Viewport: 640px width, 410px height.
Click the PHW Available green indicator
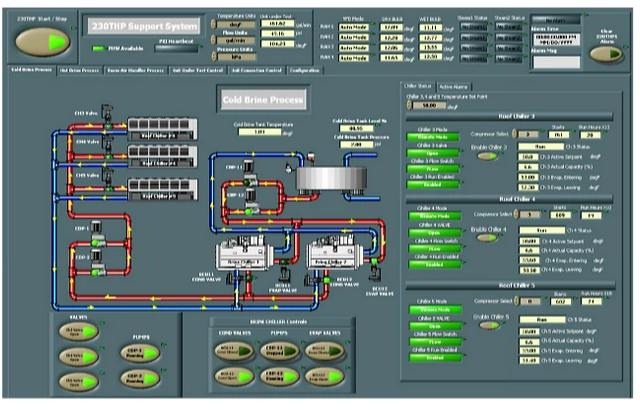(x=98, y=49)
